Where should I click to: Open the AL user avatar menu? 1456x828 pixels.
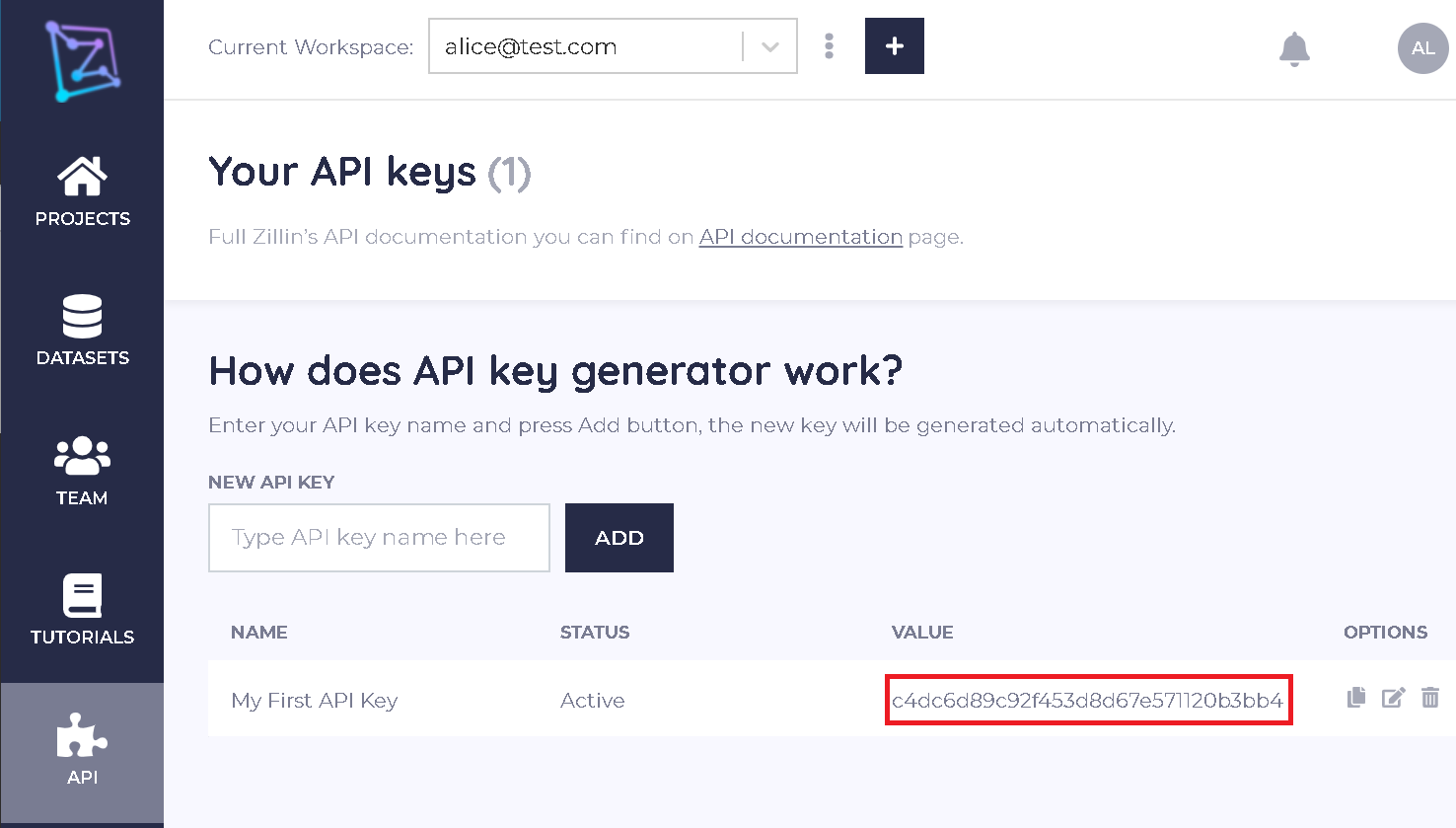[x=1422, y=48]
